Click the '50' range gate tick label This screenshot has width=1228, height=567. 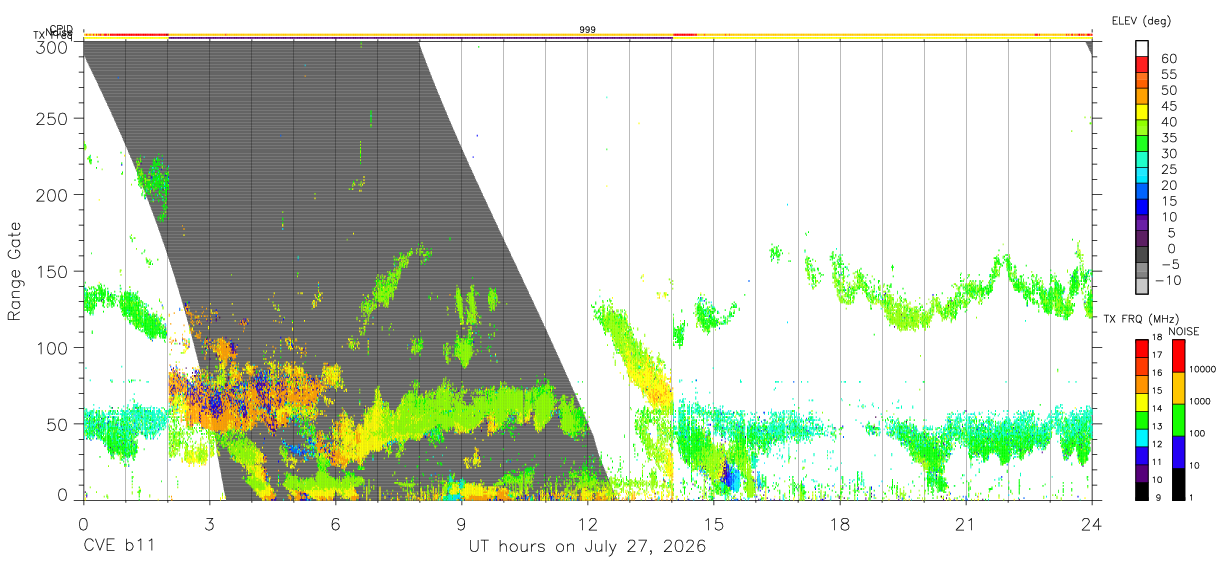(57, 423)
